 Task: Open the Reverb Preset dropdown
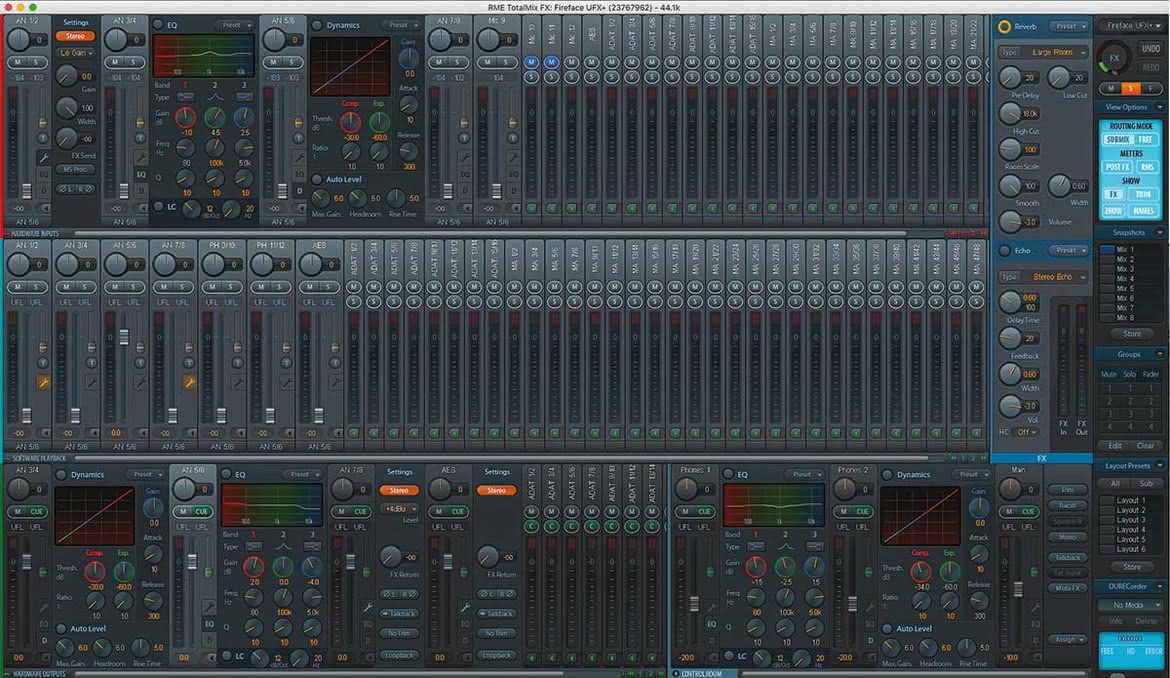(x=1069, y=26)
